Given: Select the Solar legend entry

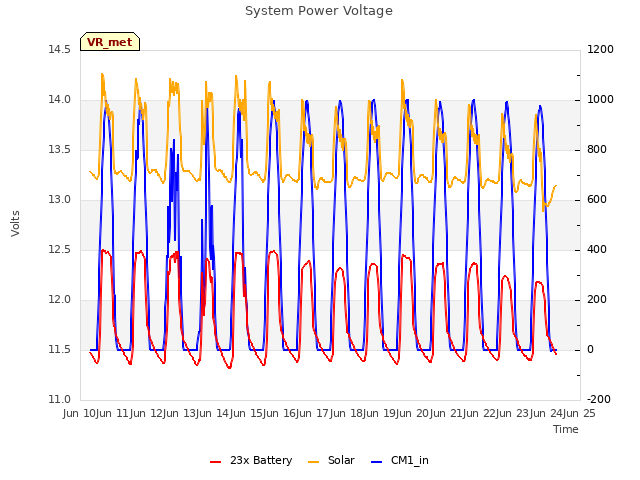Looking at the screenshot, I should 331,460.
